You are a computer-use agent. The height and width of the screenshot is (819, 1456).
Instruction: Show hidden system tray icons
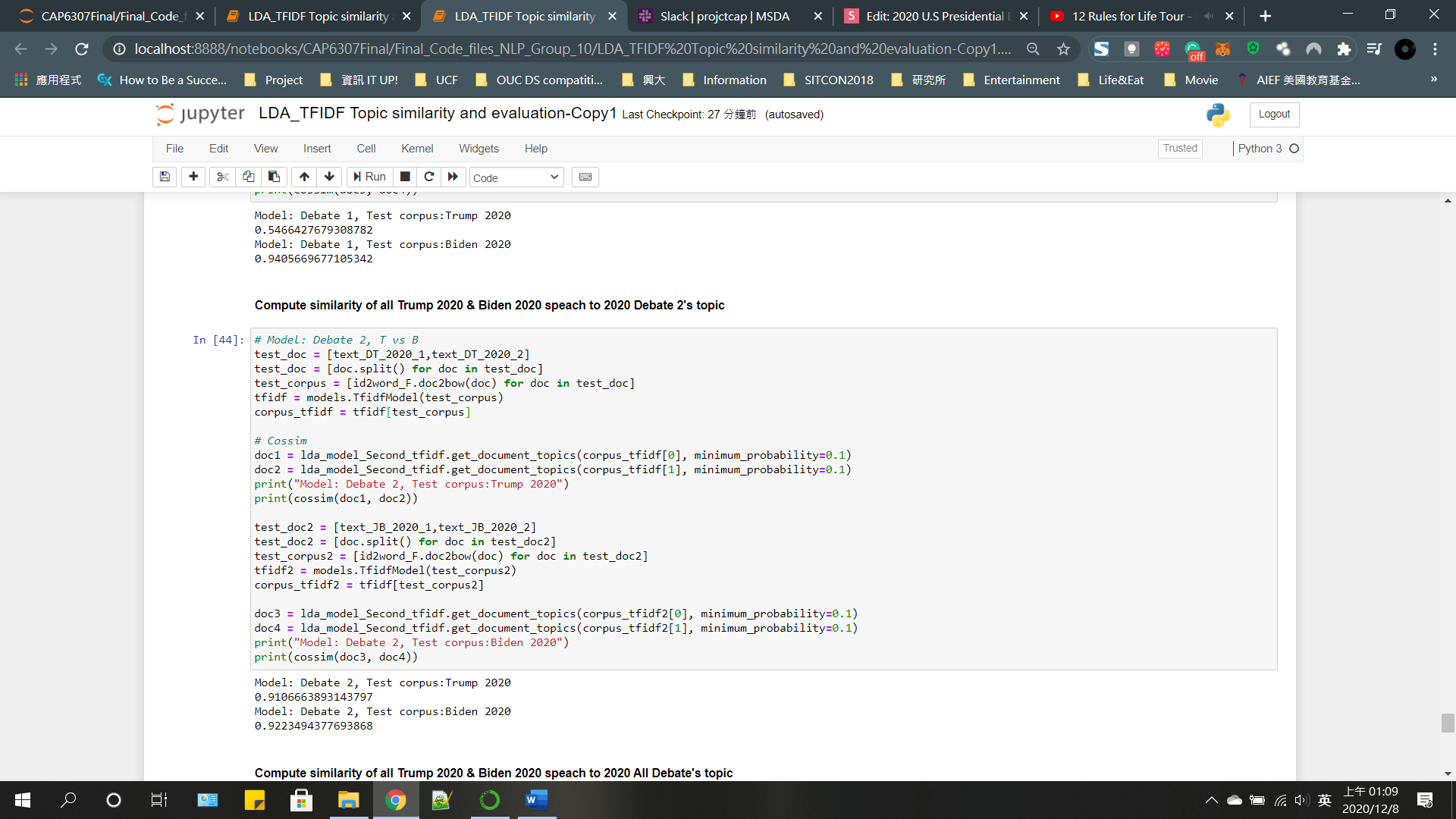coord(1211,800)
